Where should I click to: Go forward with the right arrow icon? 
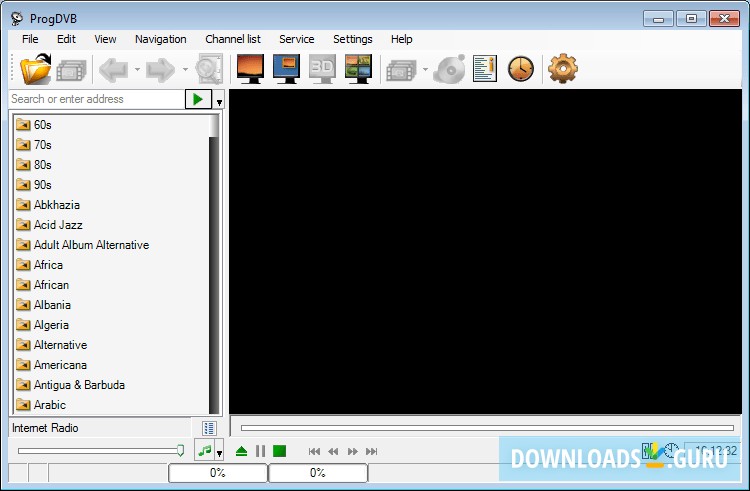point(161,70)
